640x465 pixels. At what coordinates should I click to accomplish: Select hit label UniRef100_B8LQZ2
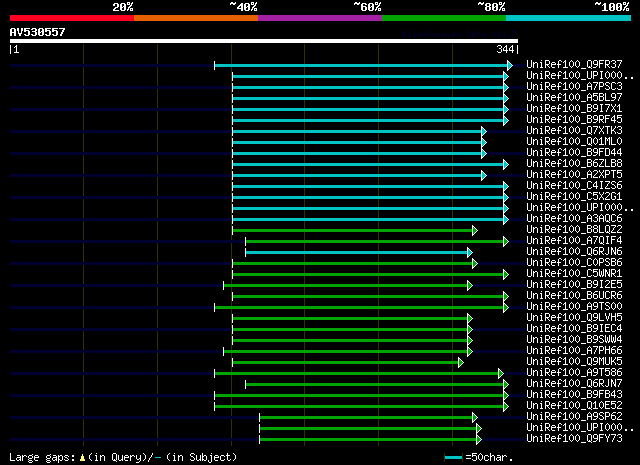[574, 229]
